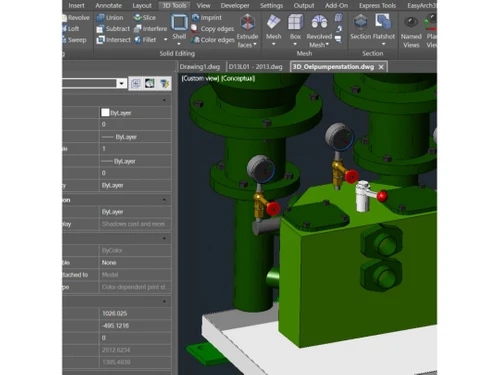
Task: Apply Union to solids
Action: [x=110, y=18]
